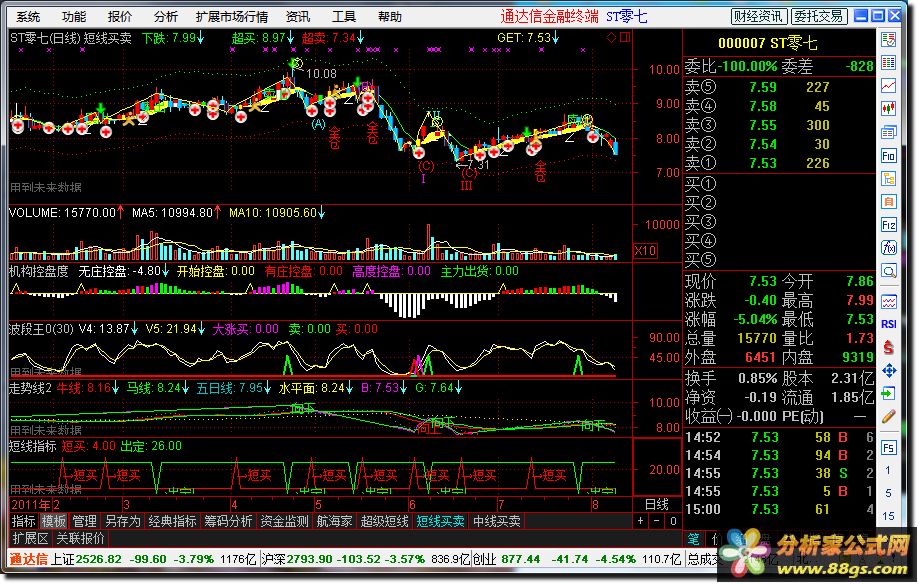Select the 筹码分析 template tab

coord(229,521)
